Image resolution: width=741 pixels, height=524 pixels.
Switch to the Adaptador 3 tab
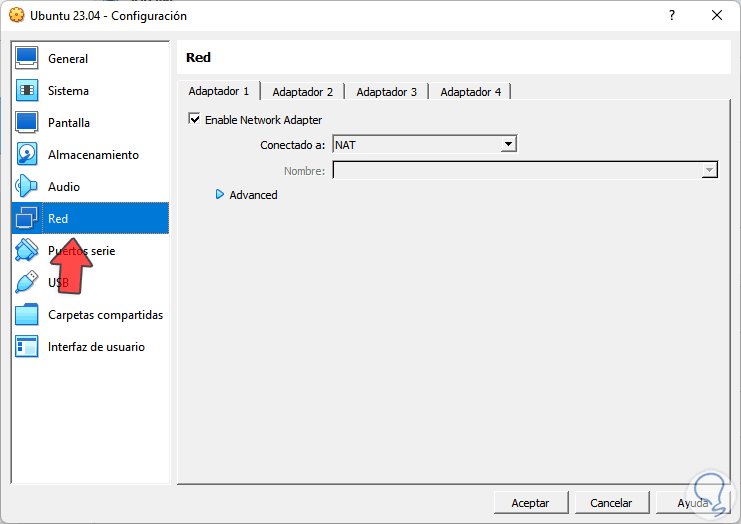[386, 92]
